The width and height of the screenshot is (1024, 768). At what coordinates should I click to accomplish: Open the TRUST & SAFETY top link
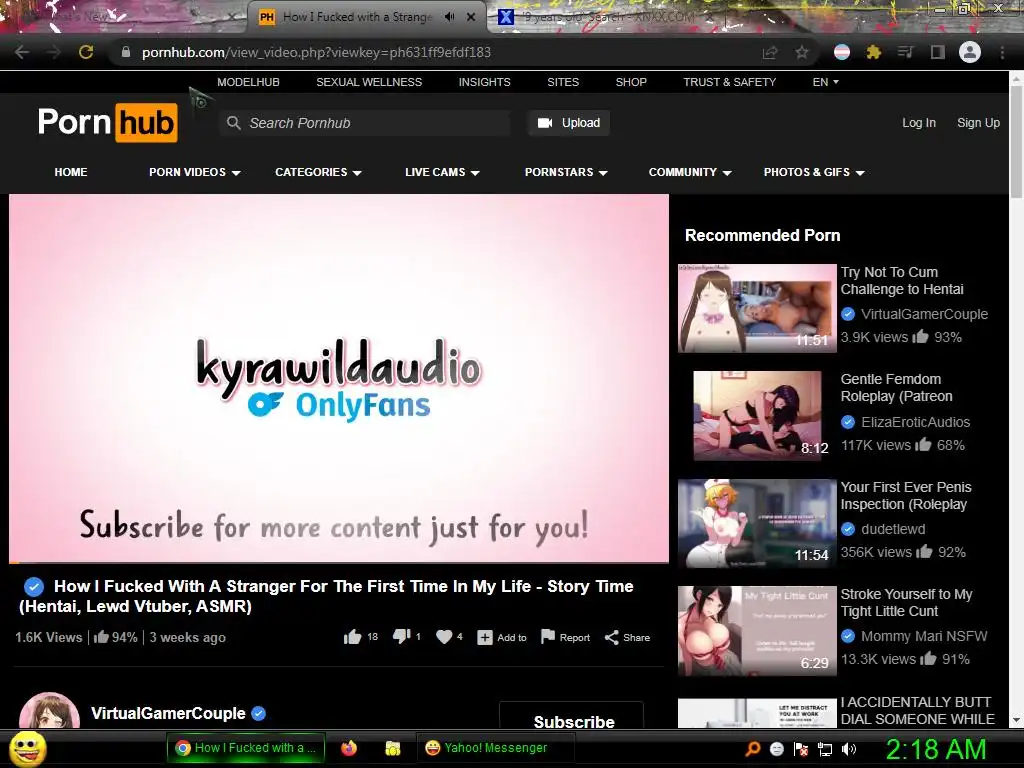coord(729,82)
